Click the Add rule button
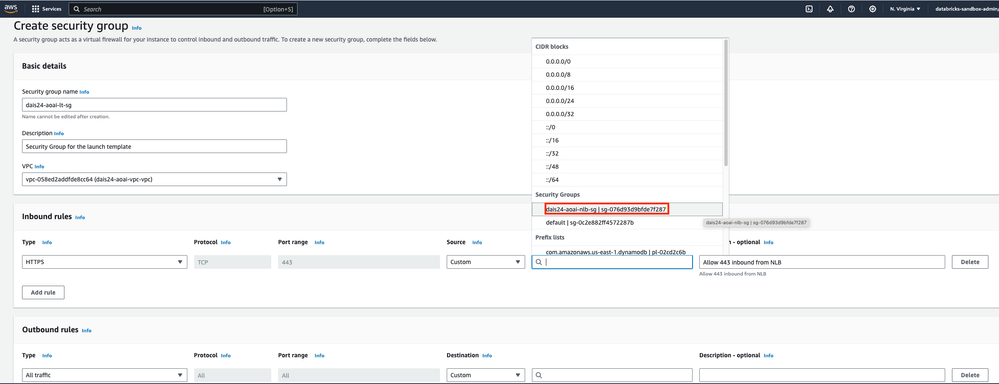Image resolution: width=999 pixels, height=384 pixels. (x=43, y=292)
